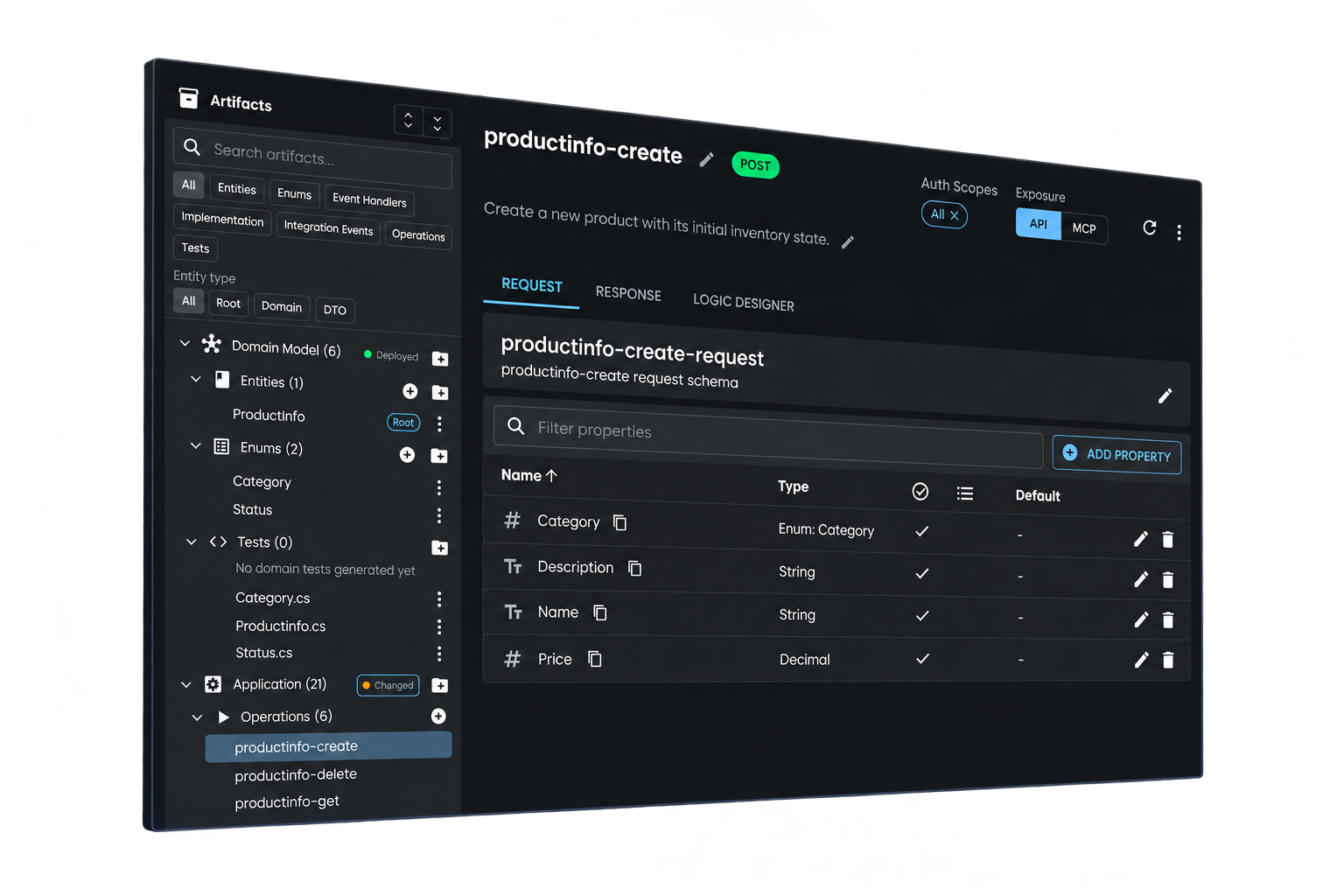The image size is (1344, 896).
Task: Filter artifacts by Event Handlers chip
Action: click(369, 200)
